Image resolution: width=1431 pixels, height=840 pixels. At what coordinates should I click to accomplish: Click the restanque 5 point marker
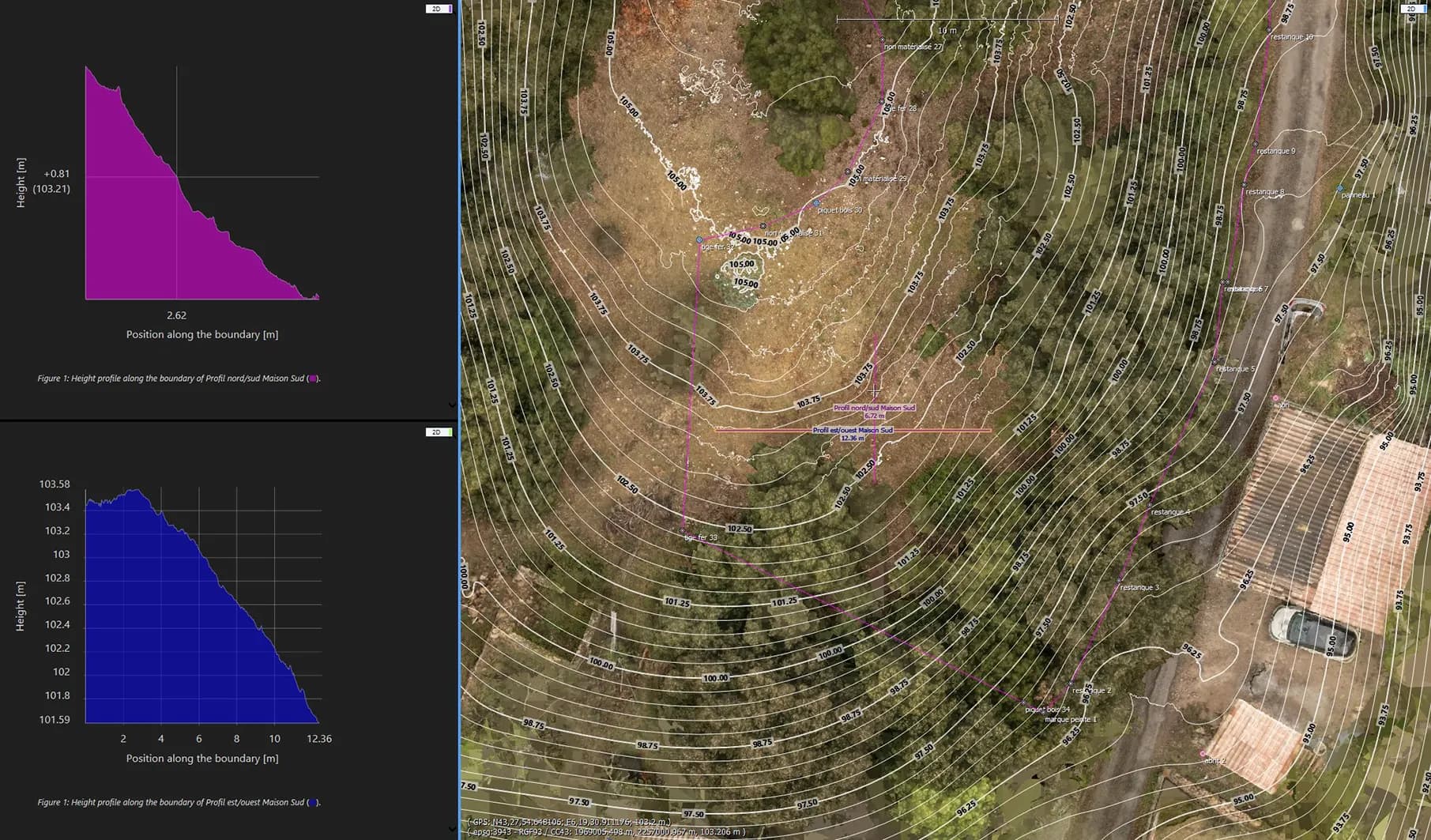coord(1215,362)
